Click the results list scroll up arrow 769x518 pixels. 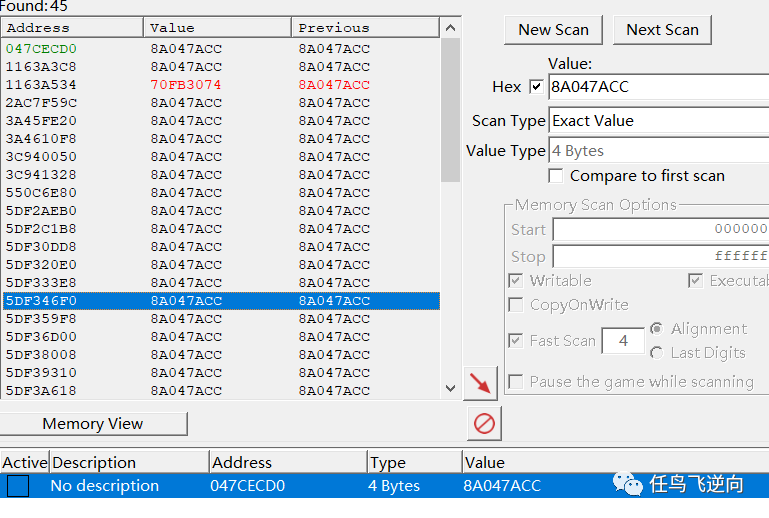pyautogui.click(x=450, y=28)
